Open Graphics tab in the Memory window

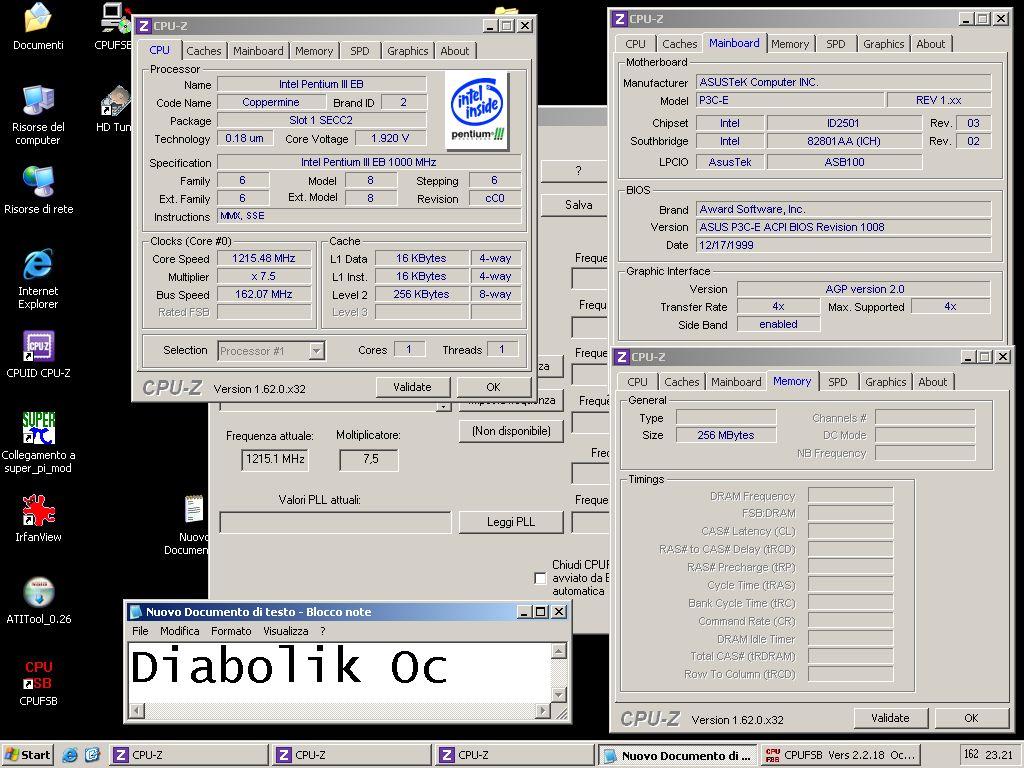(886, 382)
